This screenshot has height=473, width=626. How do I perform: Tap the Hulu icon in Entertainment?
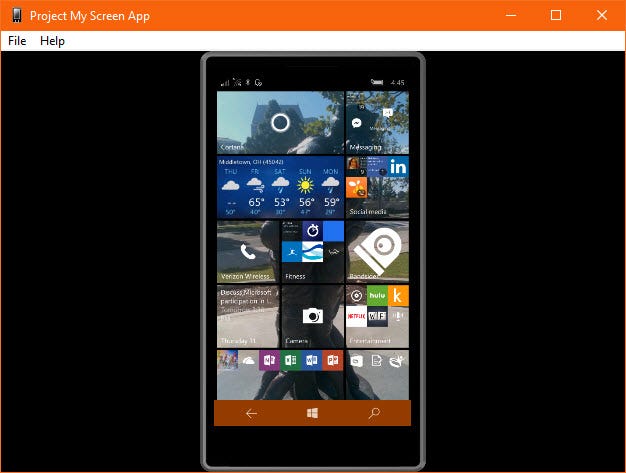[377, 295]
